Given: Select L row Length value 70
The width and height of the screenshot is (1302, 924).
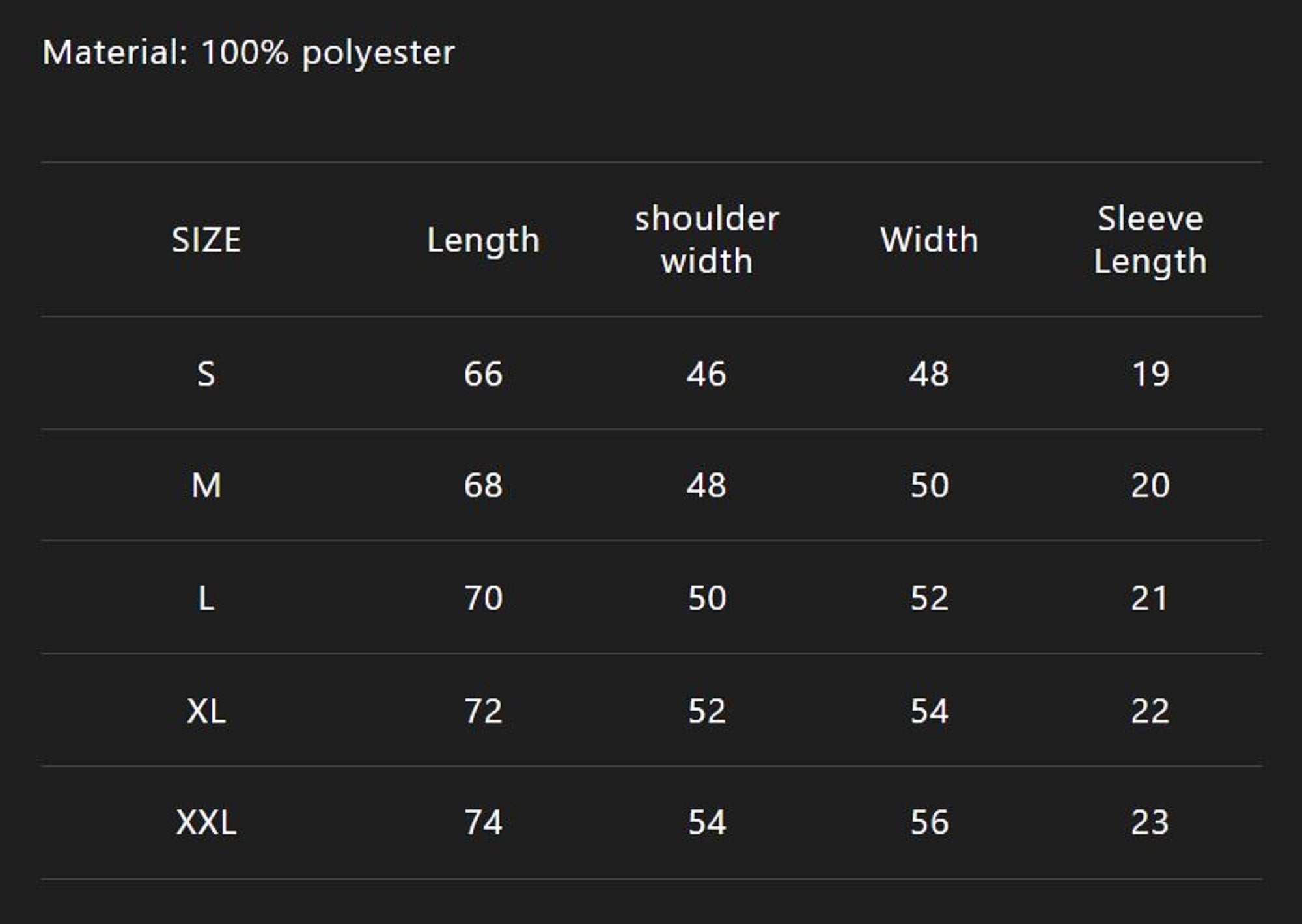Looking at the screenshot, I should tap(483, 598).
